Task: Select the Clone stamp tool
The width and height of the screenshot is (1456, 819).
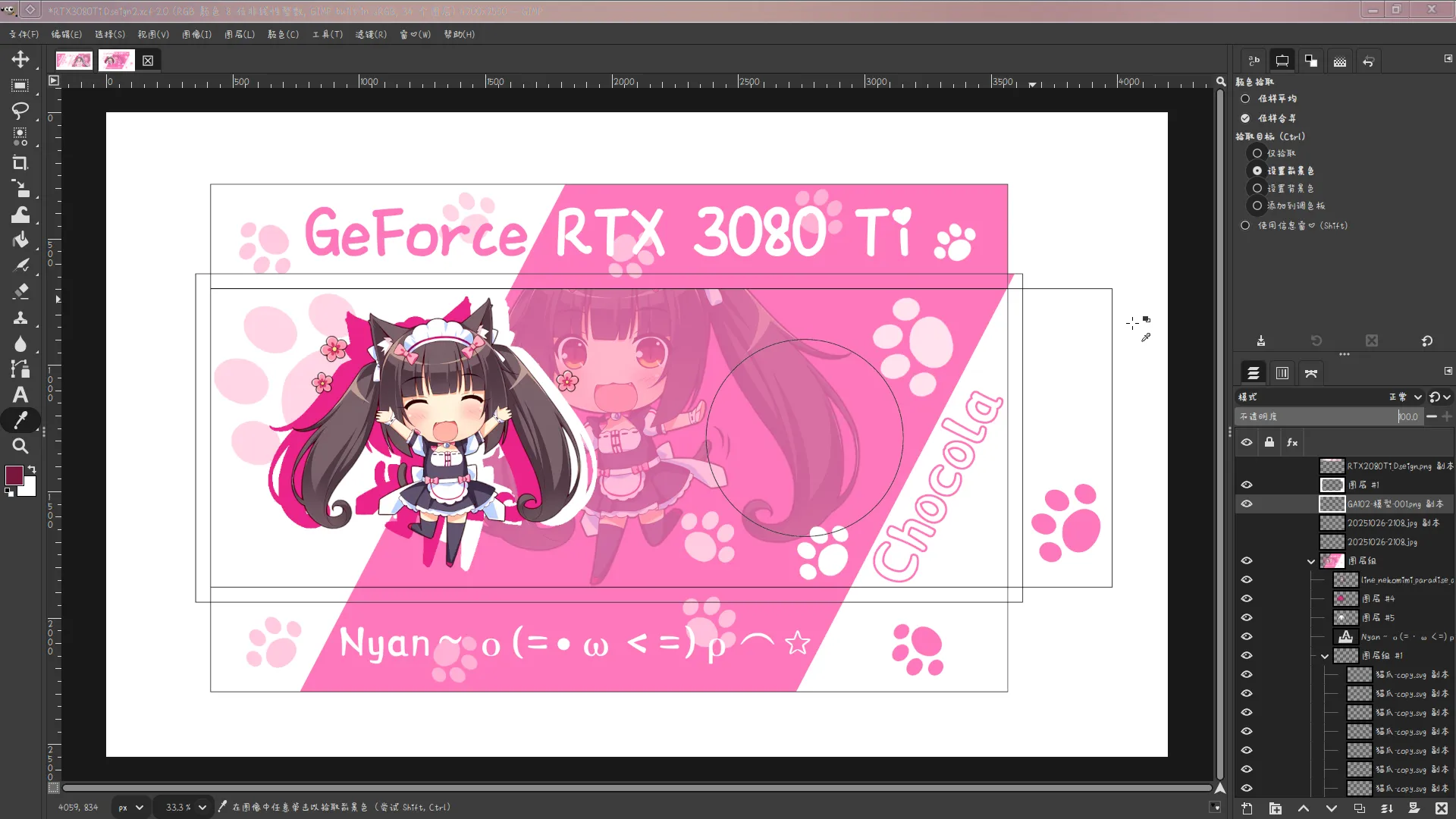Action: coord(20,318)
